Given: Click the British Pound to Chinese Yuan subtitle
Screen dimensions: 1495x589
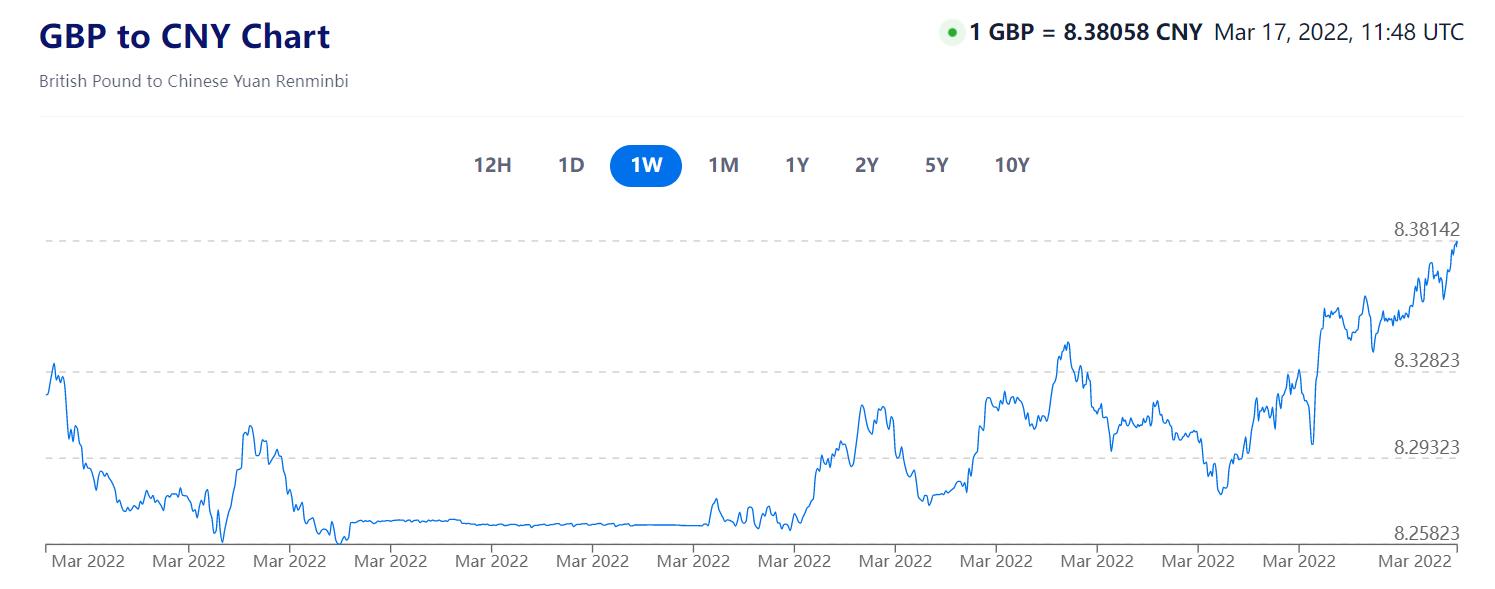Looking at the screenshot, I should [x=194, y=81].
